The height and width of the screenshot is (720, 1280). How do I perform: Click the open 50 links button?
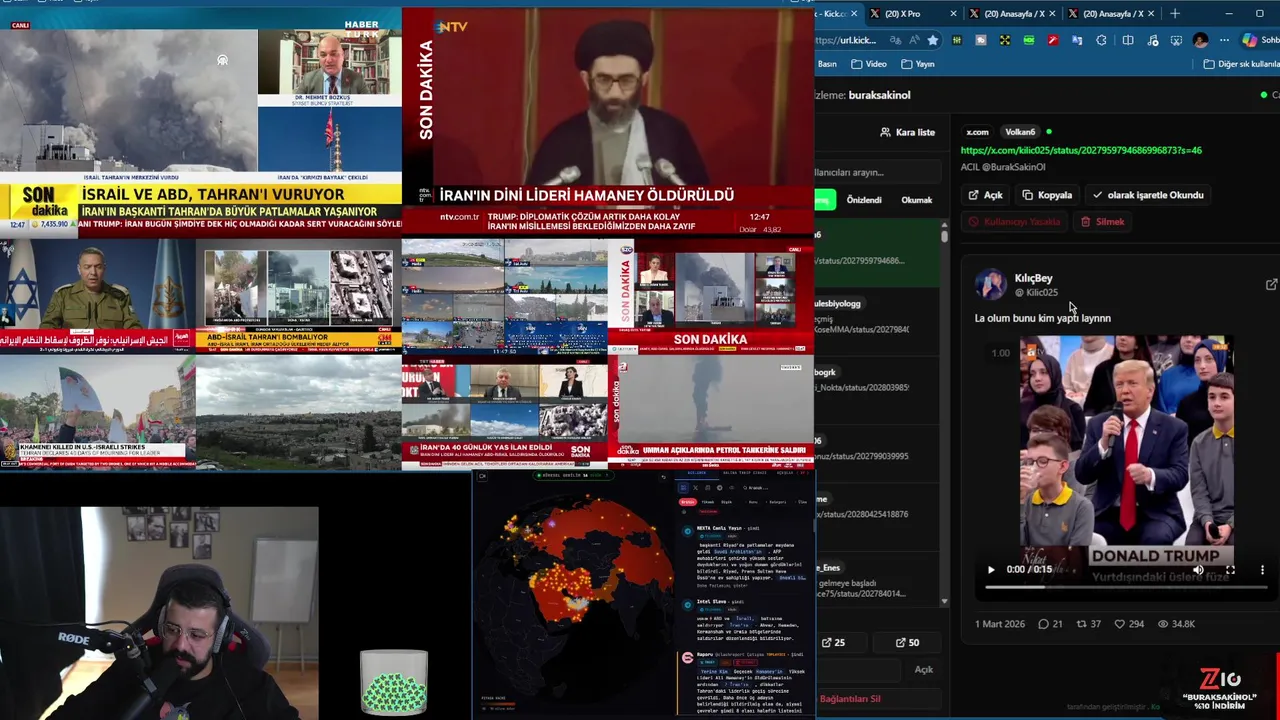[x=907, y=642]
